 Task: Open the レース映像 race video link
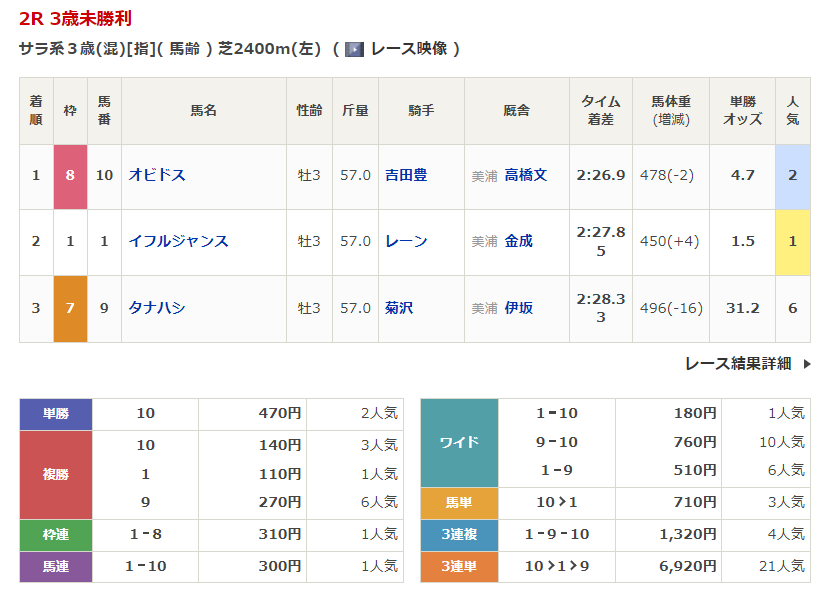click(408, 49)
